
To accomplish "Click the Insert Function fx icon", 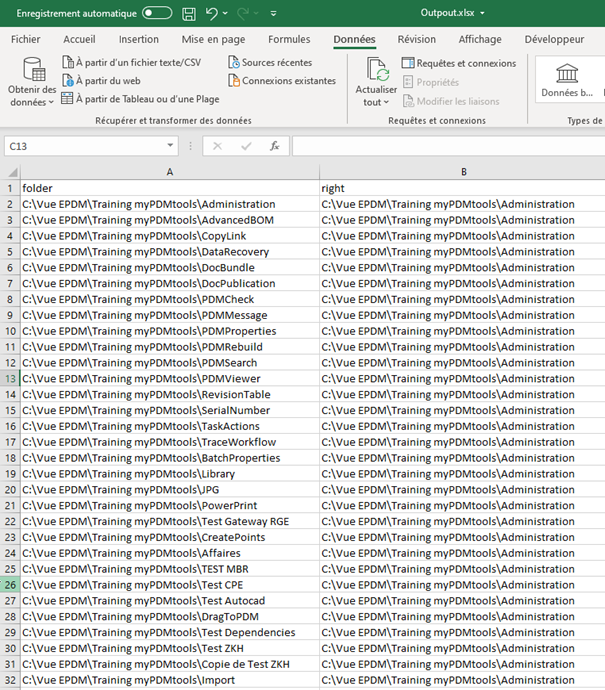I will [x=274, y=146].
